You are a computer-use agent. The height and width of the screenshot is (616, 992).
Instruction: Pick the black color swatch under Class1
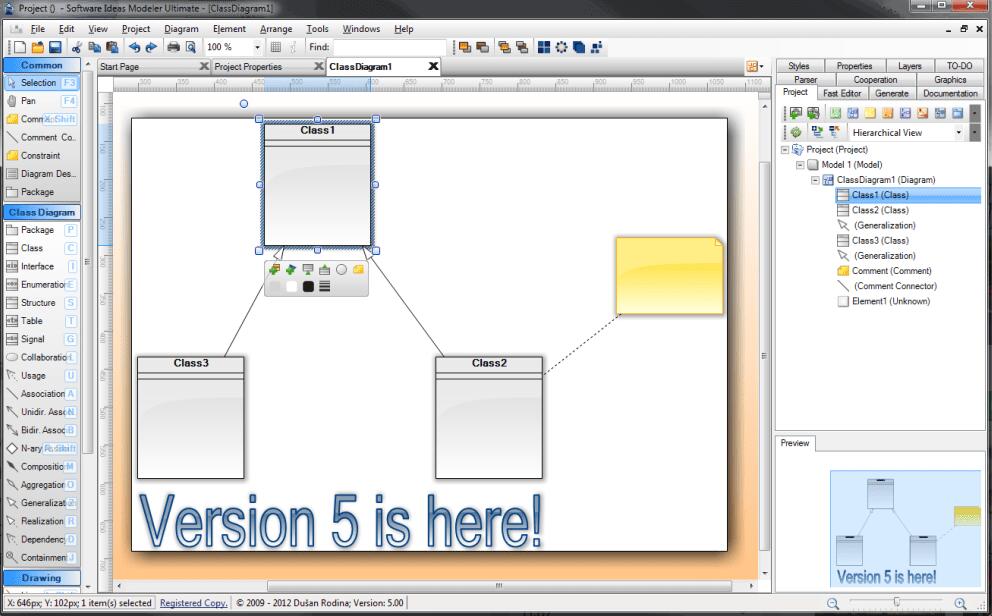tap(308, 286)
